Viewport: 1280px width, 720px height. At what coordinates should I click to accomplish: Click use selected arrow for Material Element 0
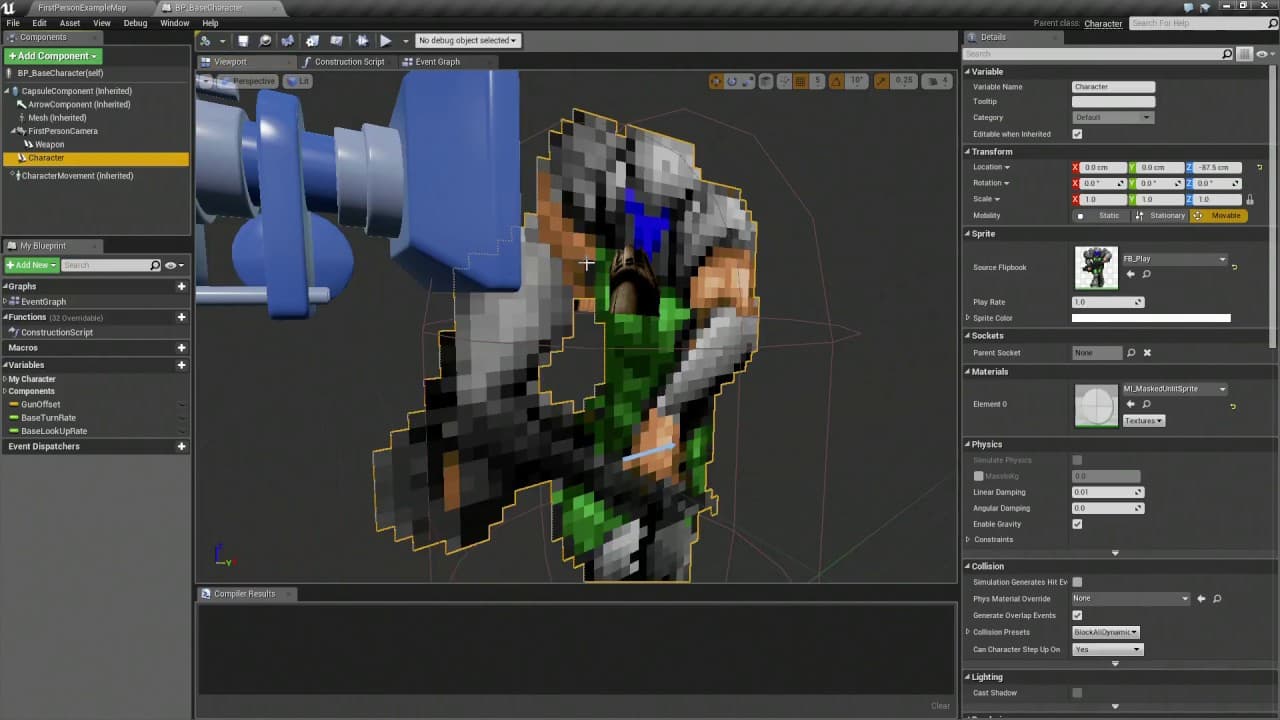pos(1131,404)
